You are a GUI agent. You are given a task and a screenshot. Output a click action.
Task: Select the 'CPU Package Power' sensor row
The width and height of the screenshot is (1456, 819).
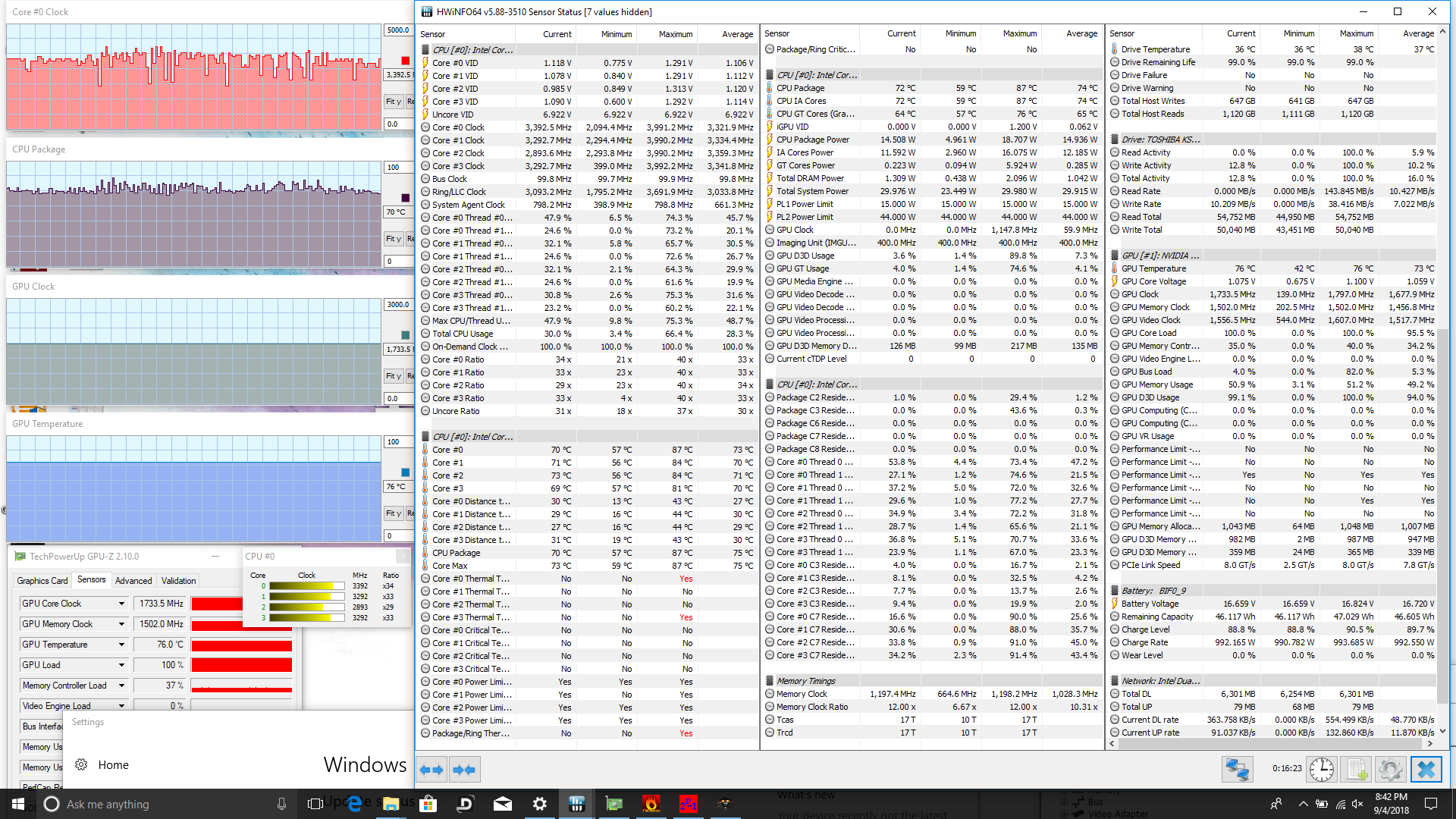pos(933,140)
